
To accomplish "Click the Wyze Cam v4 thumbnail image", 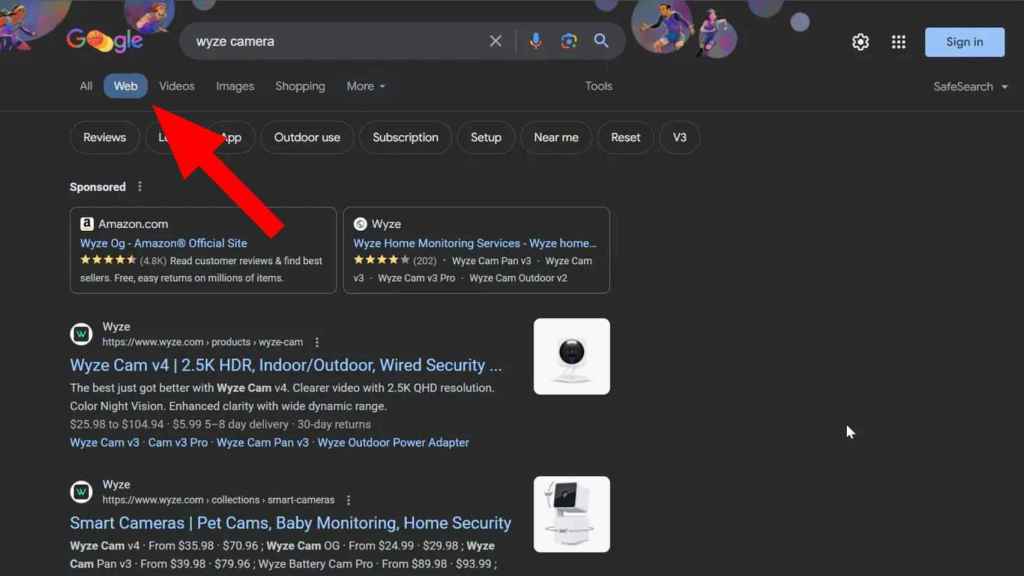I will tap(571, 357).
